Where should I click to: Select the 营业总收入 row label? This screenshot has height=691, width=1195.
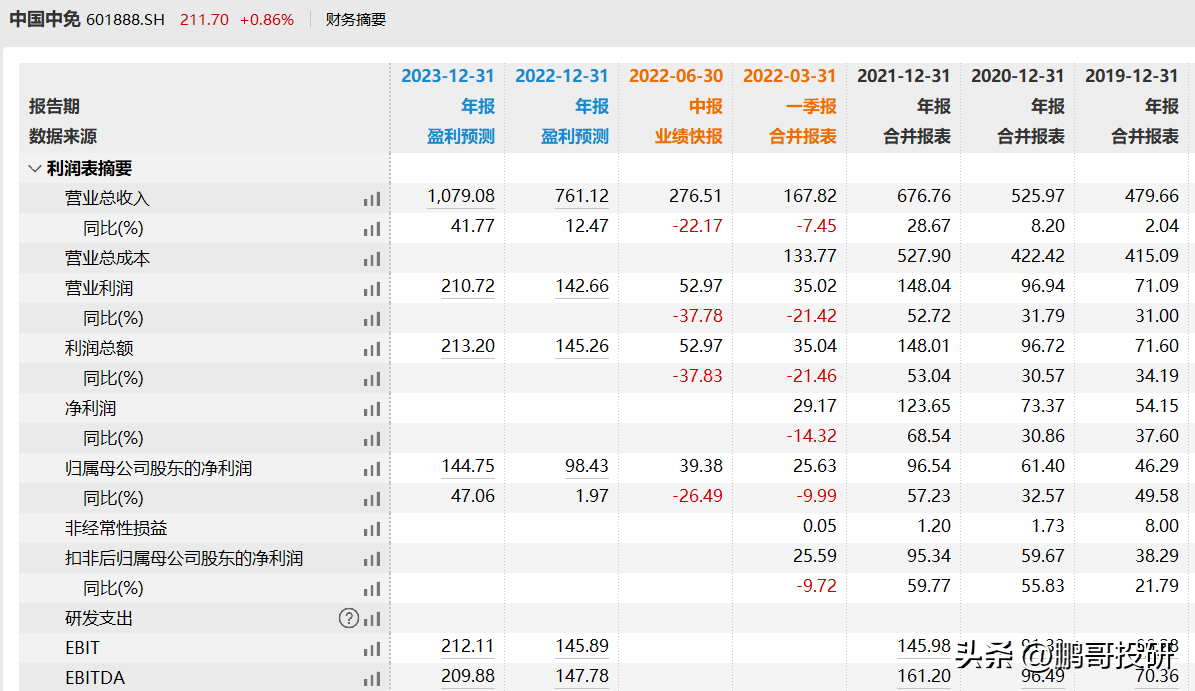(x=107, y=198)
